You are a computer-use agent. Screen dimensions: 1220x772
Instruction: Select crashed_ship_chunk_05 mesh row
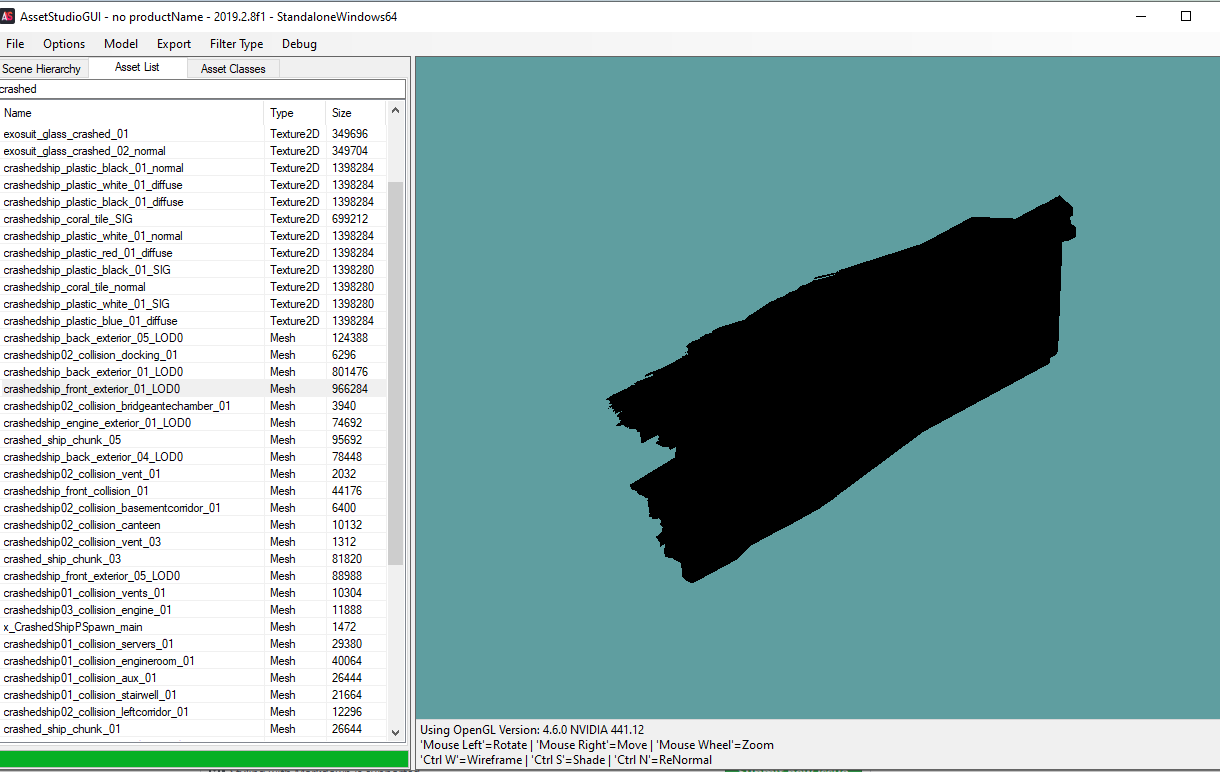tap(193, 440)
